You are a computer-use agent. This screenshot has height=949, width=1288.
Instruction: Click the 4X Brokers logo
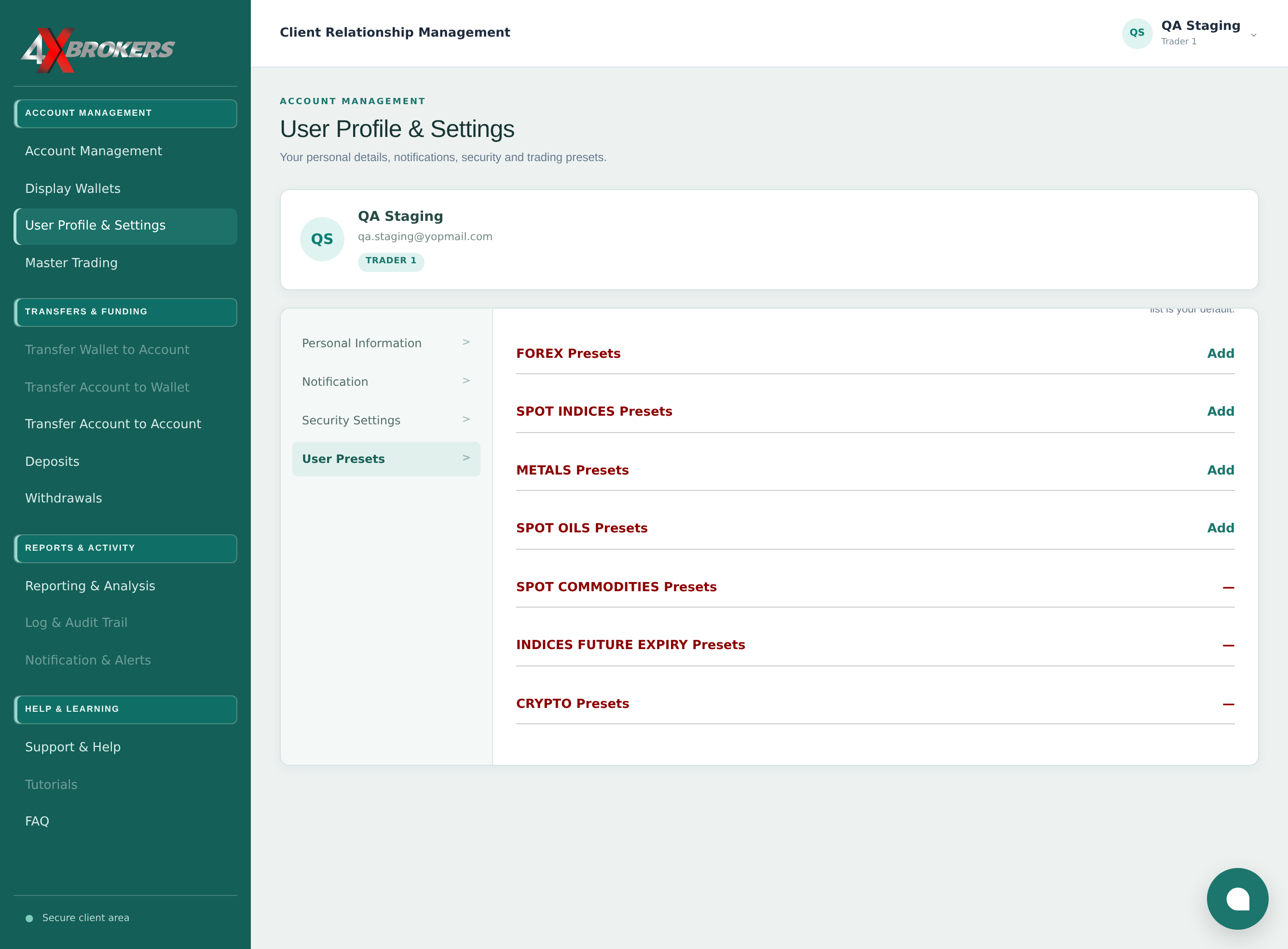pos(98,50)
